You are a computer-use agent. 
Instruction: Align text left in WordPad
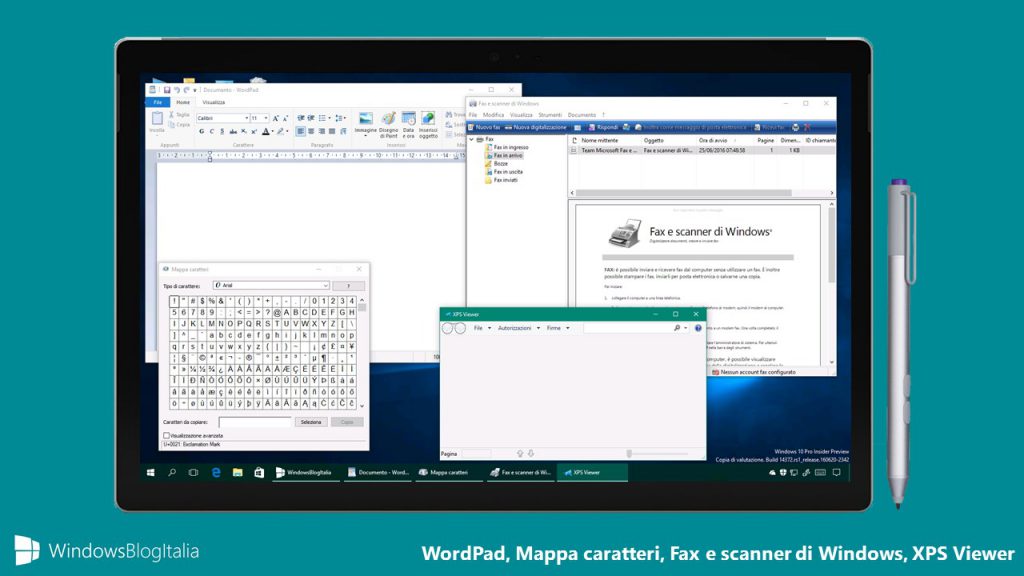pos(300,131)
